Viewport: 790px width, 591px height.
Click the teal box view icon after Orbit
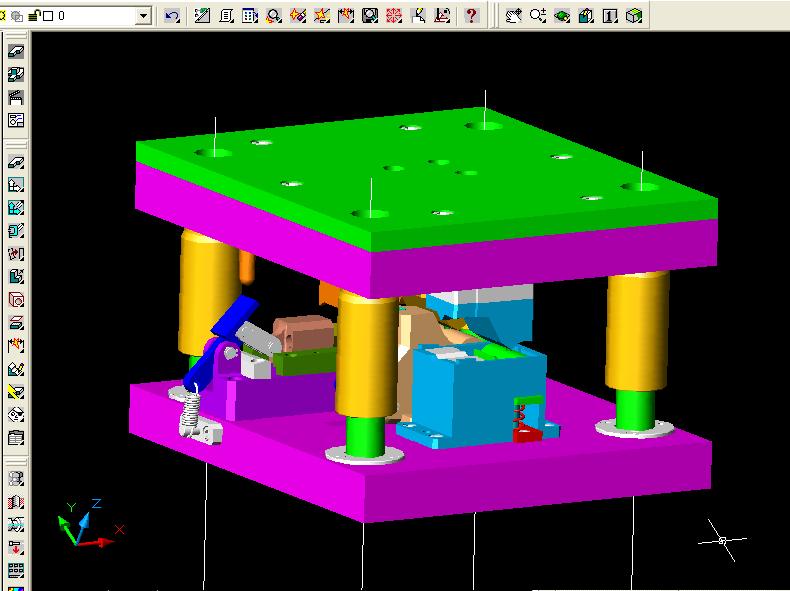(586, 16)
